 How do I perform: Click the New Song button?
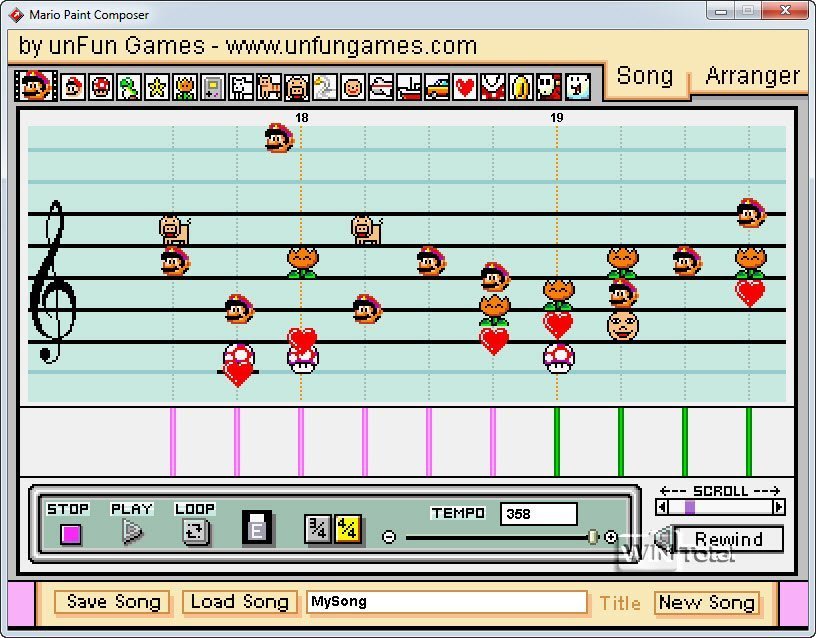[707, 603]
